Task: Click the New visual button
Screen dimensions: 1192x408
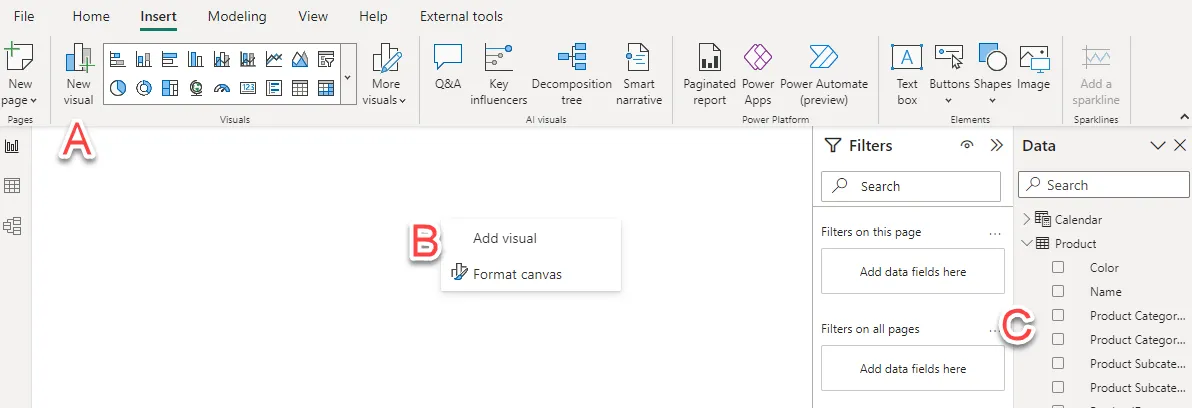Action: point(79,74)
